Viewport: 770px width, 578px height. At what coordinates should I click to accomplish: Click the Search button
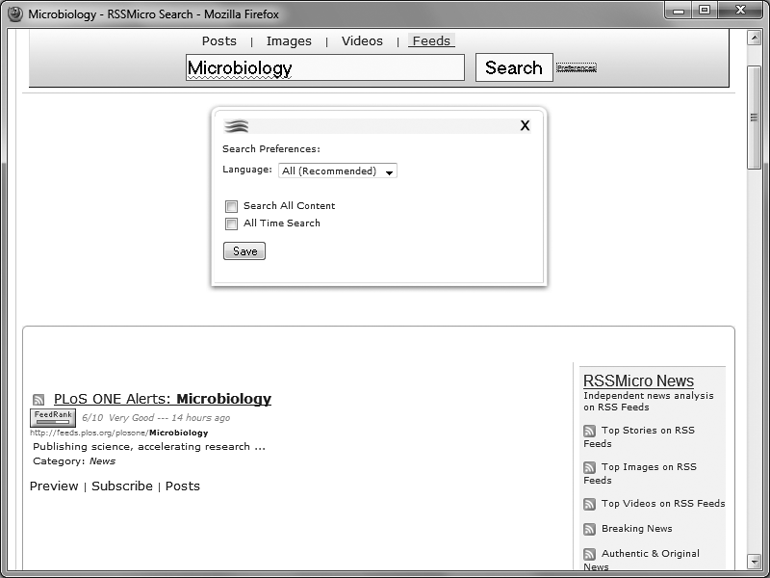513,68
